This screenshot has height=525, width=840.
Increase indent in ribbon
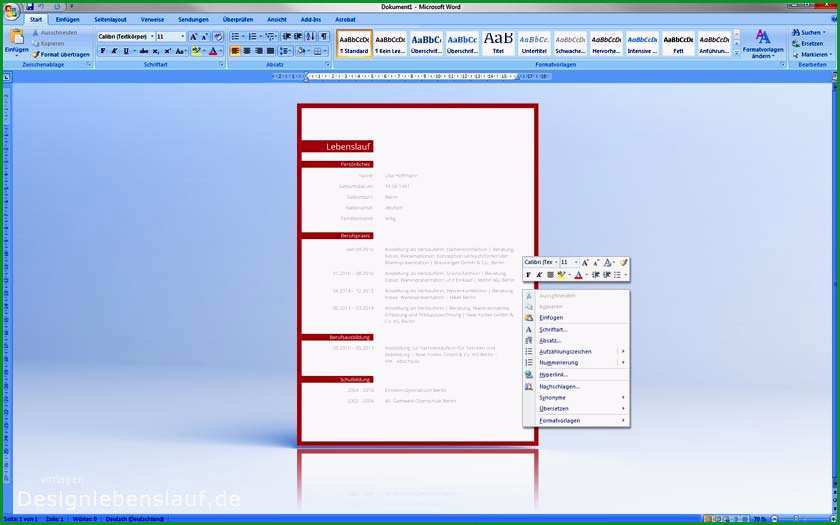298,36
